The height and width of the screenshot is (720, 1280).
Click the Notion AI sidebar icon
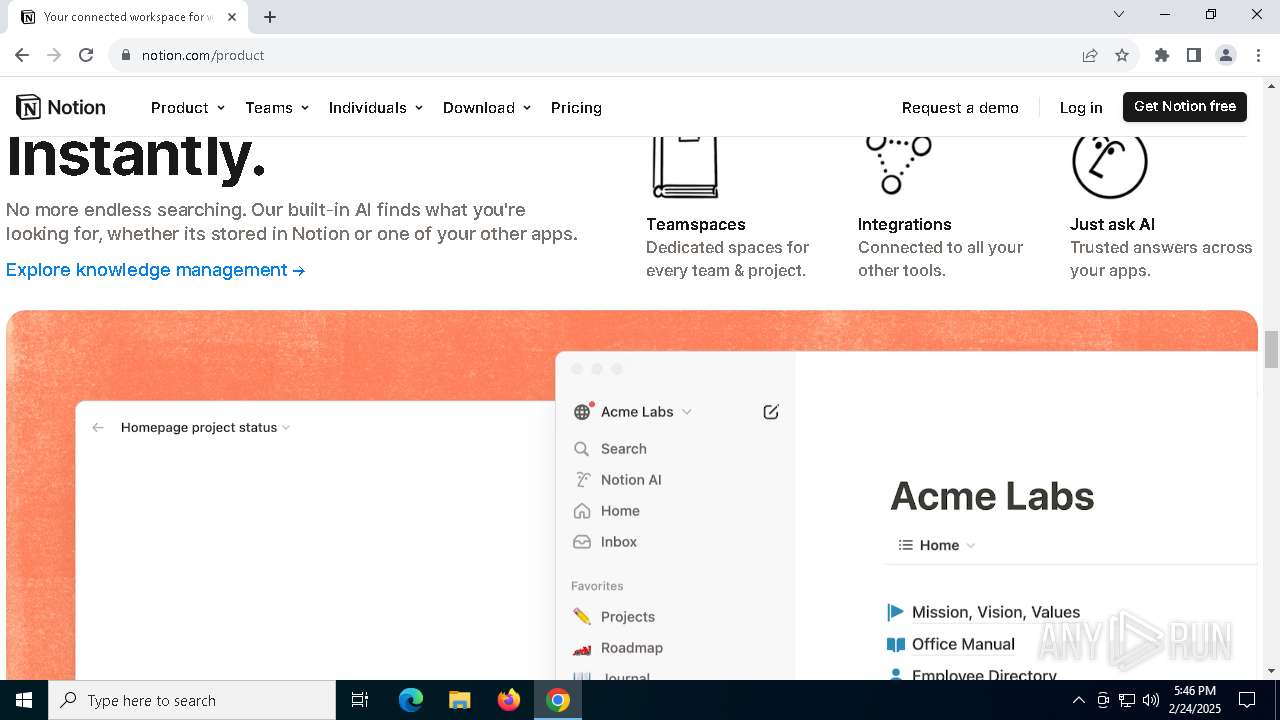click(x=582, y=480)
